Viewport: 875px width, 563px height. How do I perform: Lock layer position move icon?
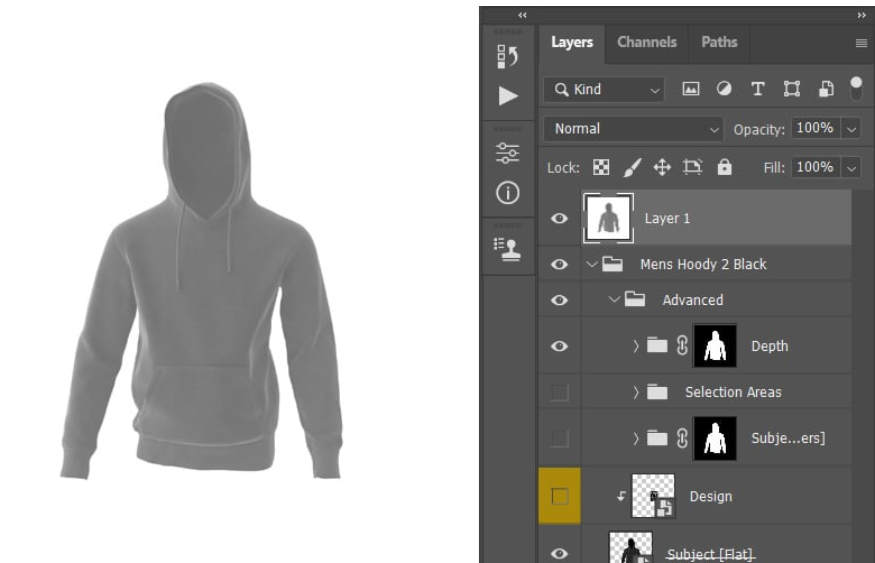662,167
